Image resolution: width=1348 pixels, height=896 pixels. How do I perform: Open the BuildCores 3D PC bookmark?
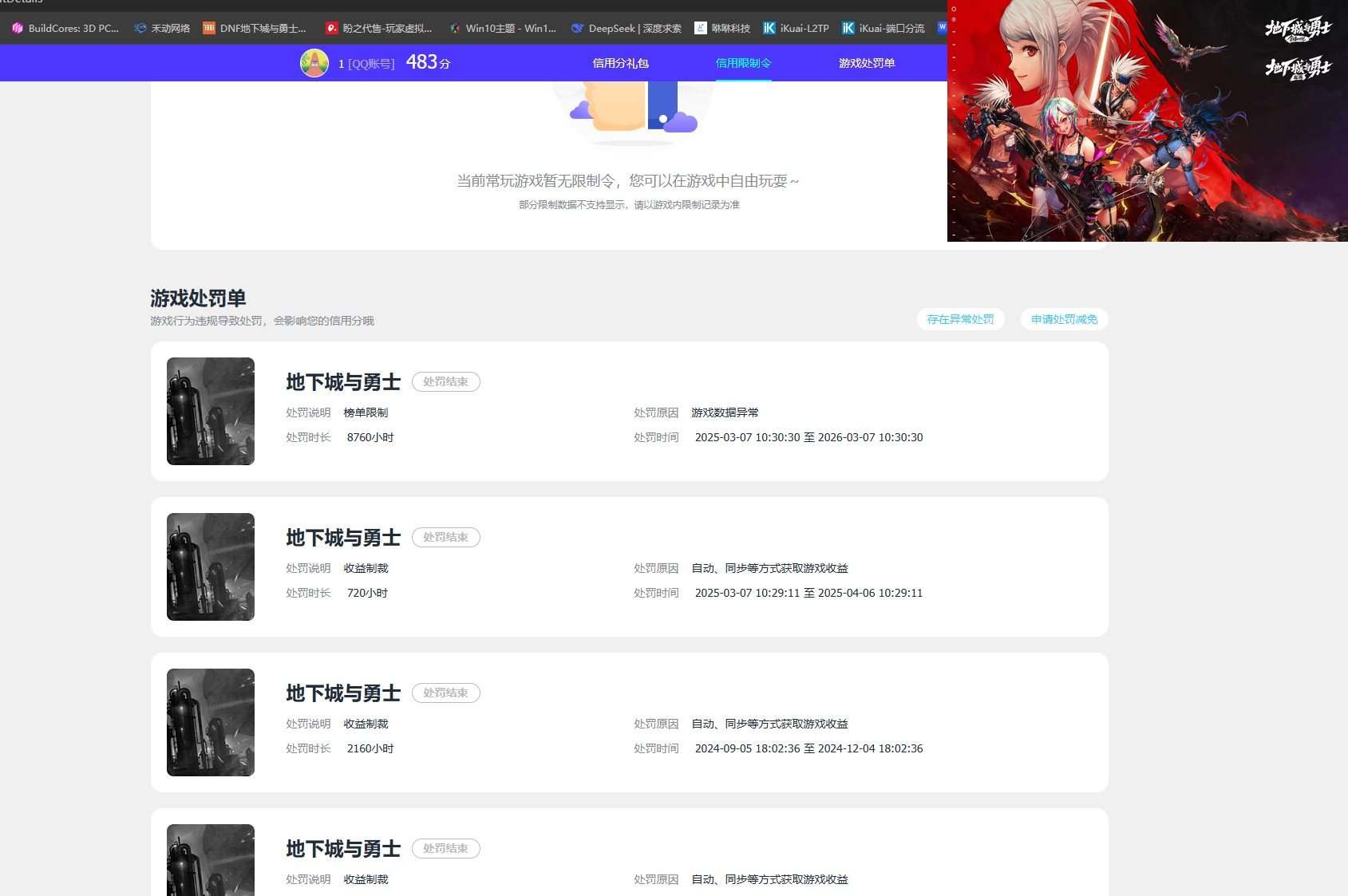click(65, 28)
